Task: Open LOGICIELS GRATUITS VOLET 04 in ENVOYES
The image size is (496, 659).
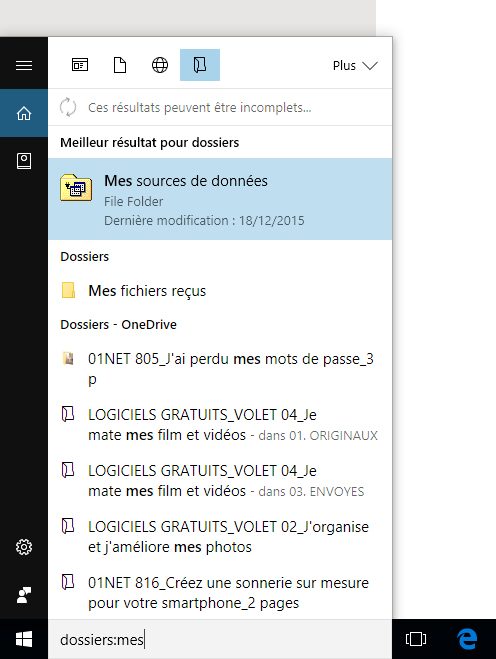Action: click(x=220, y=480)
